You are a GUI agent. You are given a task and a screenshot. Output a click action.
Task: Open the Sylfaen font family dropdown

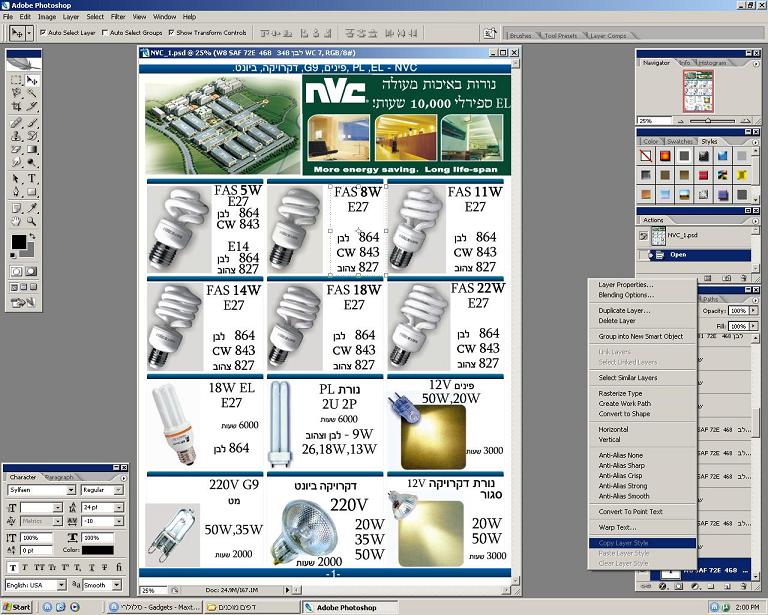(x=72, y=491)
